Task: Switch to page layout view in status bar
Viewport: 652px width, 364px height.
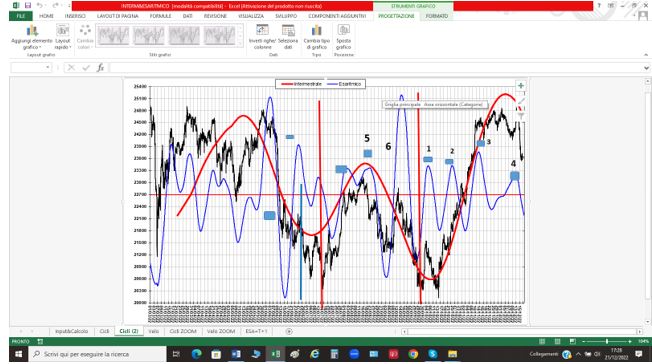Action: point(557,342)
